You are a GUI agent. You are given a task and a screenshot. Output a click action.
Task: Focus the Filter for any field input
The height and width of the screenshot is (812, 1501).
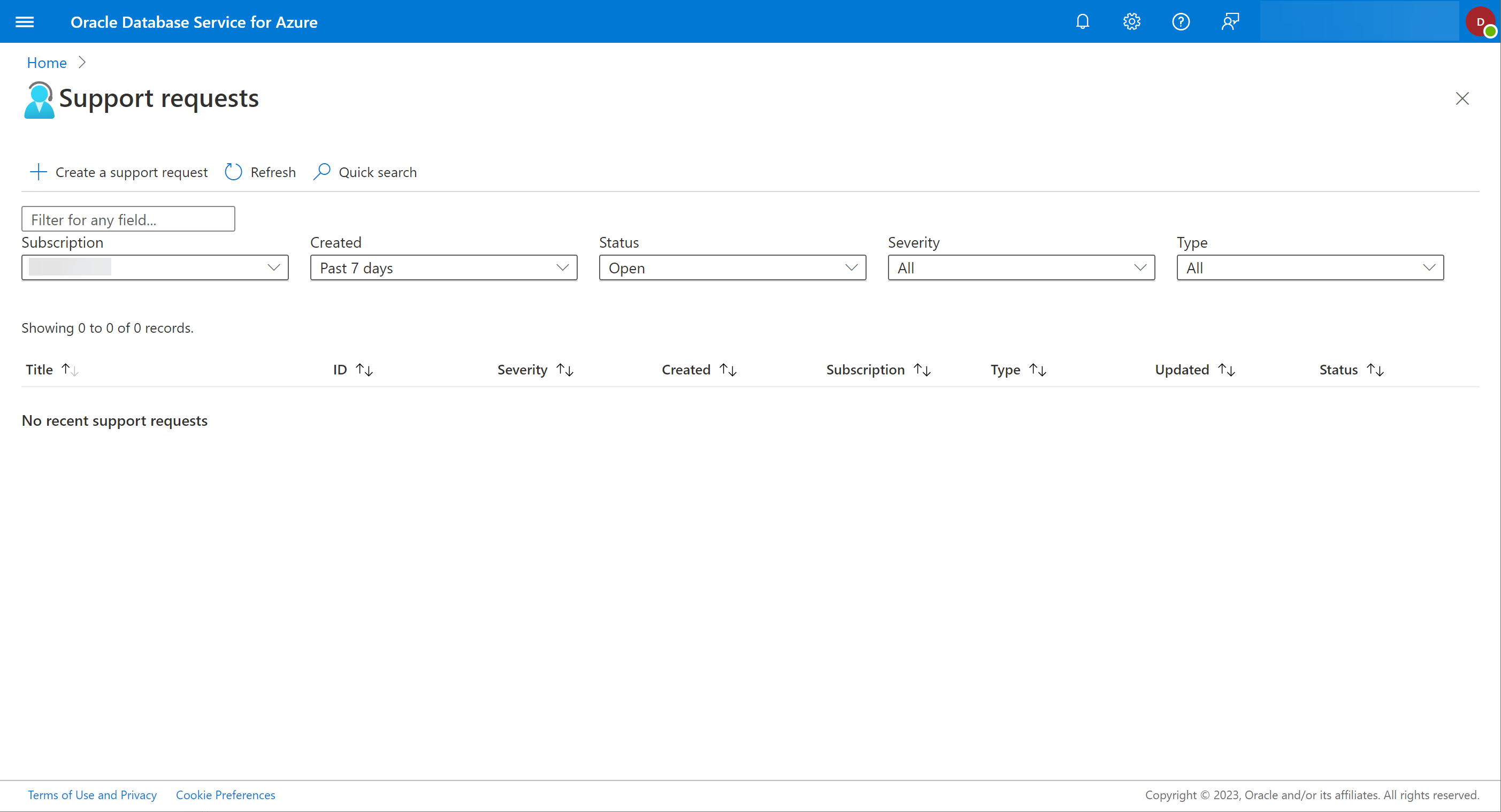tap(128, 219)
